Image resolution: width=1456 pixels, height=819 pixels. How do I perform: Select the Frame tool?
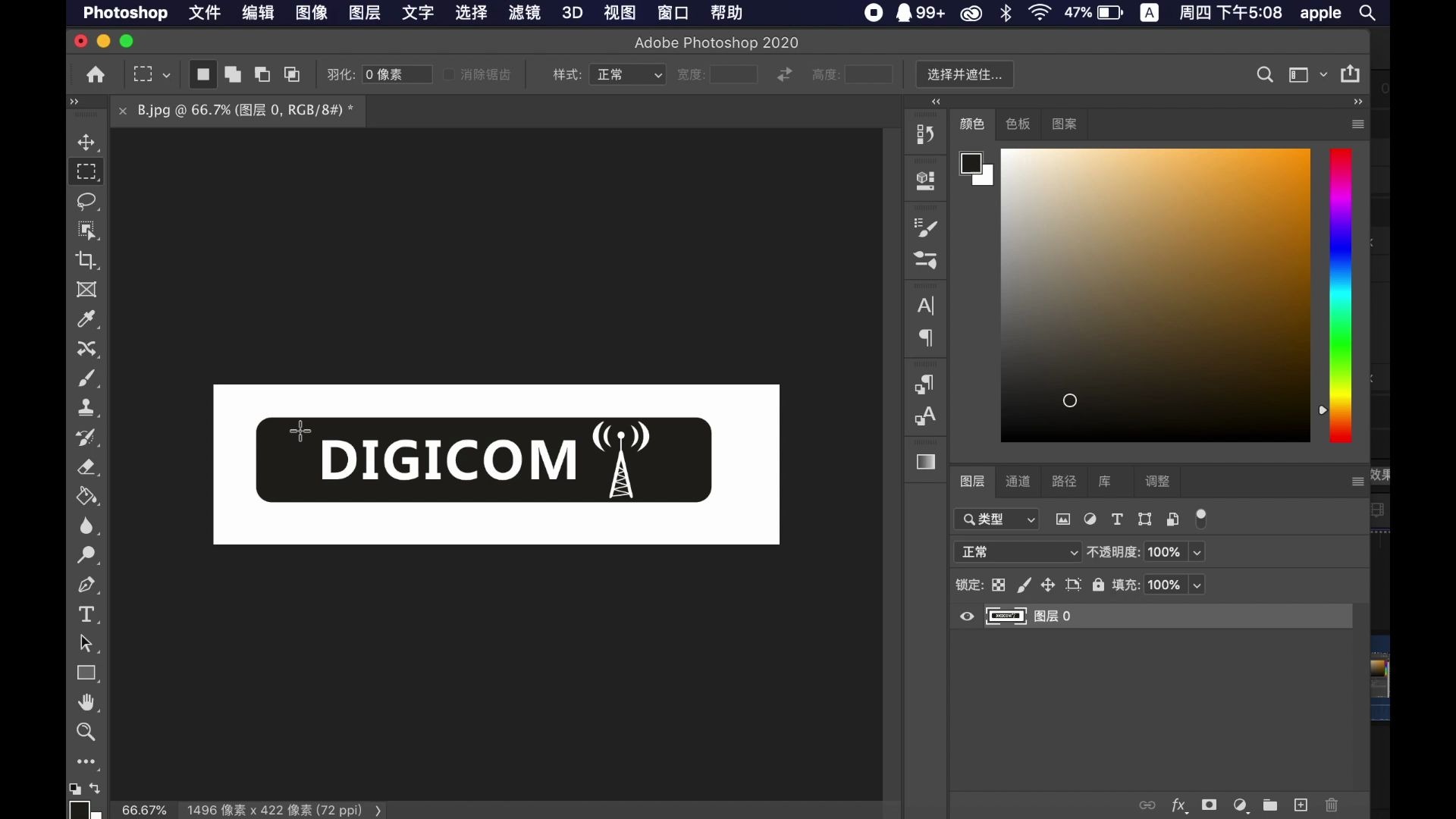point(86,290)
